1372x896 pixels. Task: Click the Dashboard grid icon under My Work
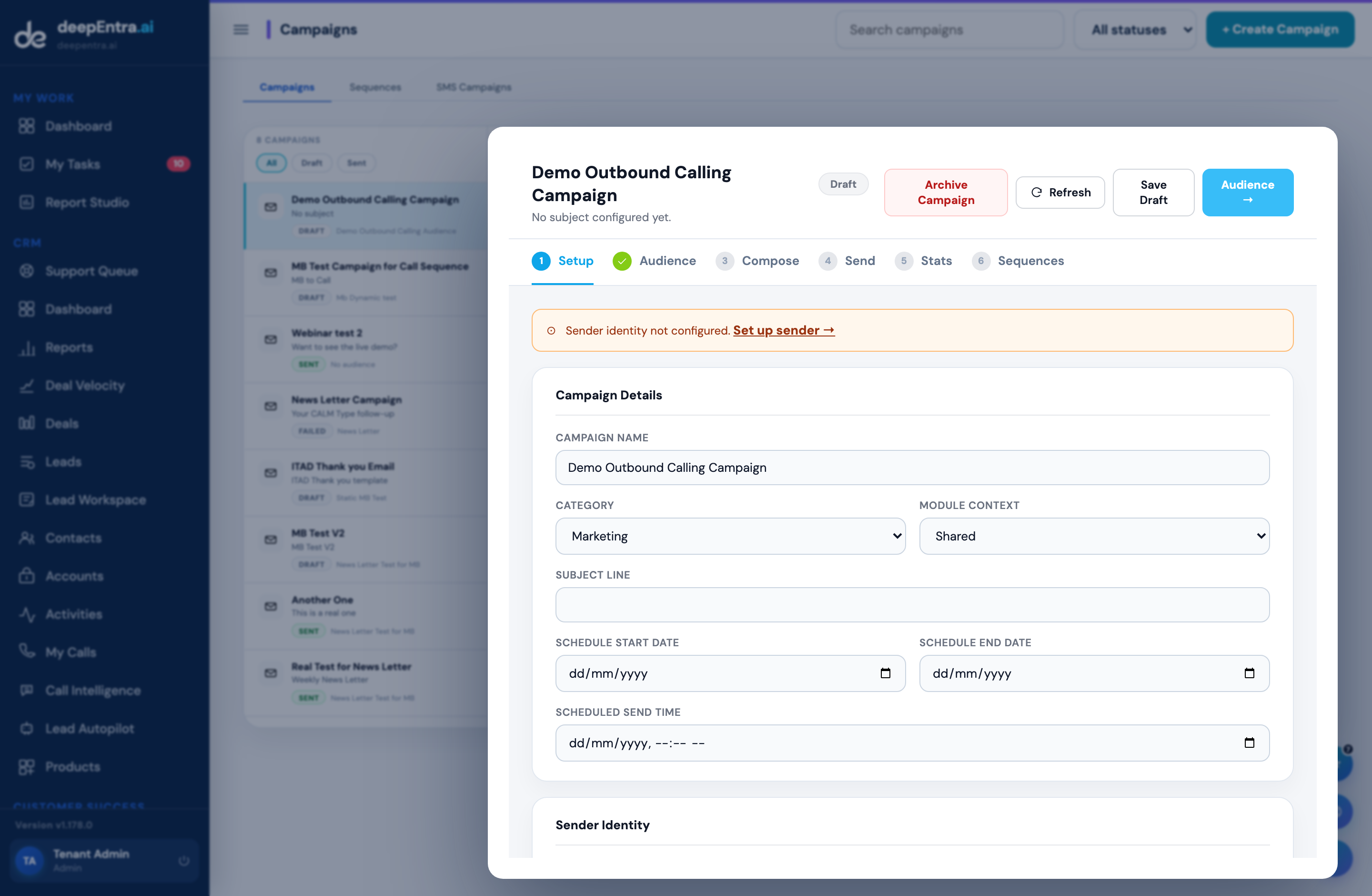pos(27,126)
